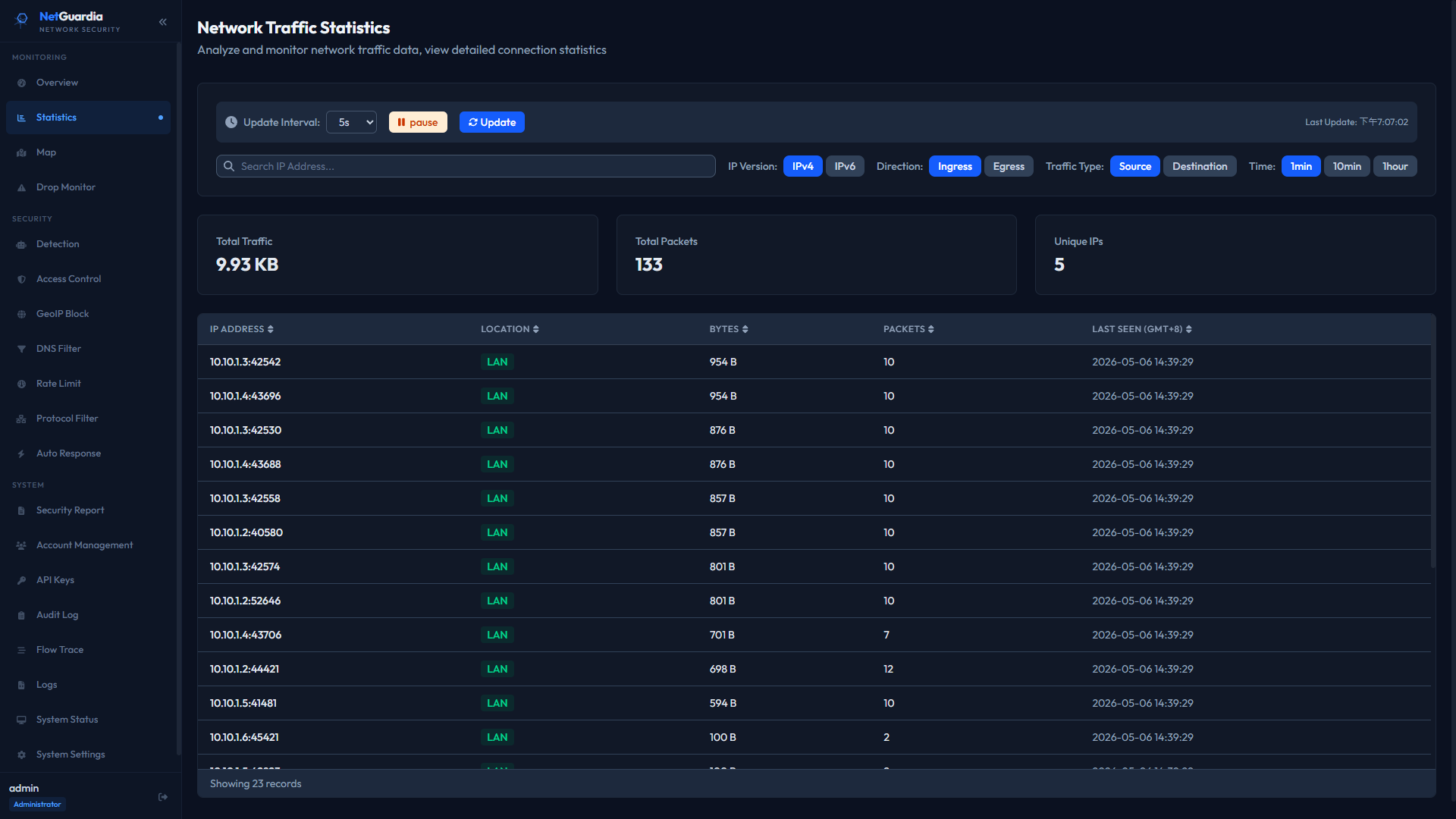Open the Overview page
This screenshot has width=1456, height=819.
(x=88, y=83)
